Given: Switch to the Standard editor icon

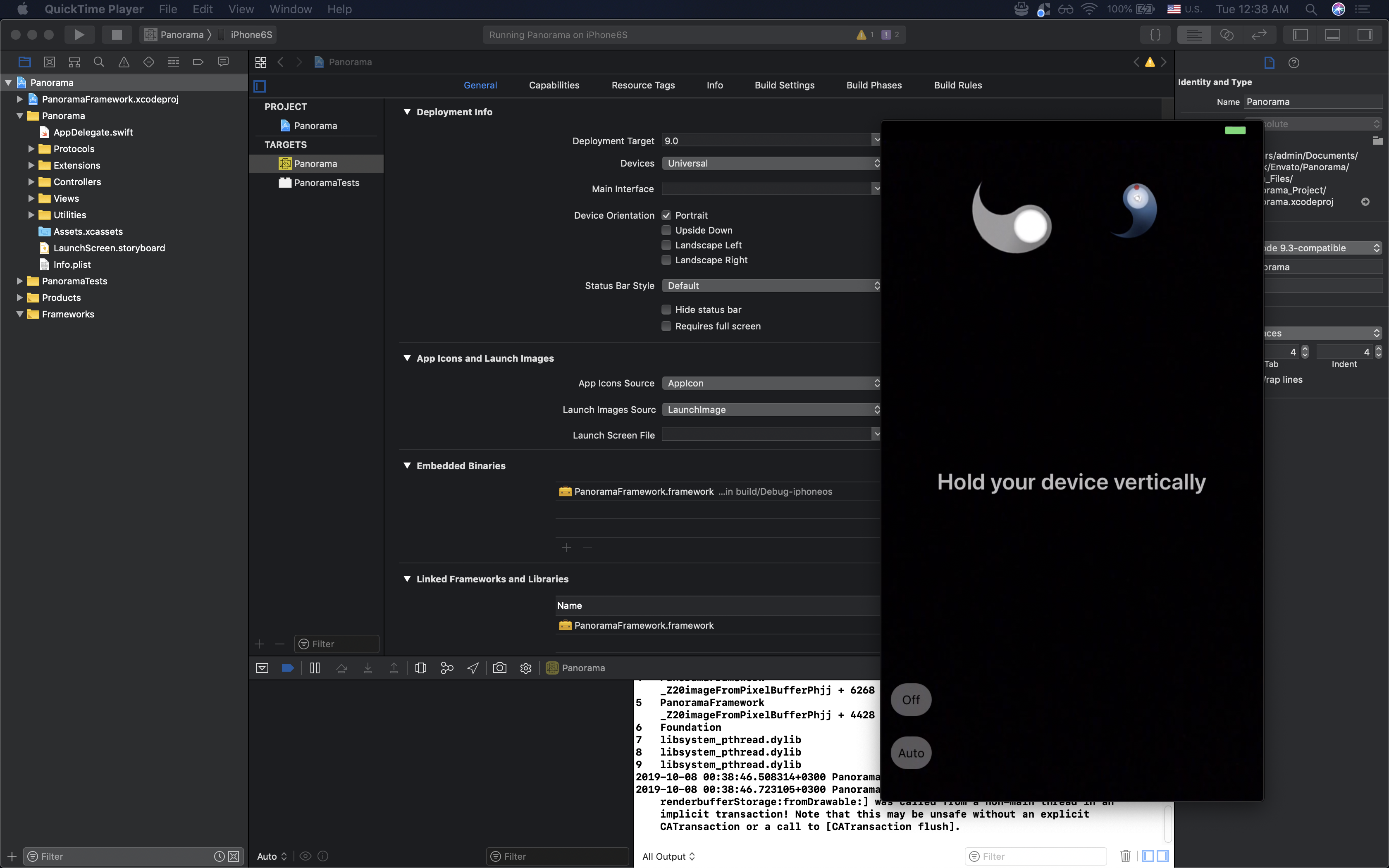Looking at the screenshot, I should 1194,34.
